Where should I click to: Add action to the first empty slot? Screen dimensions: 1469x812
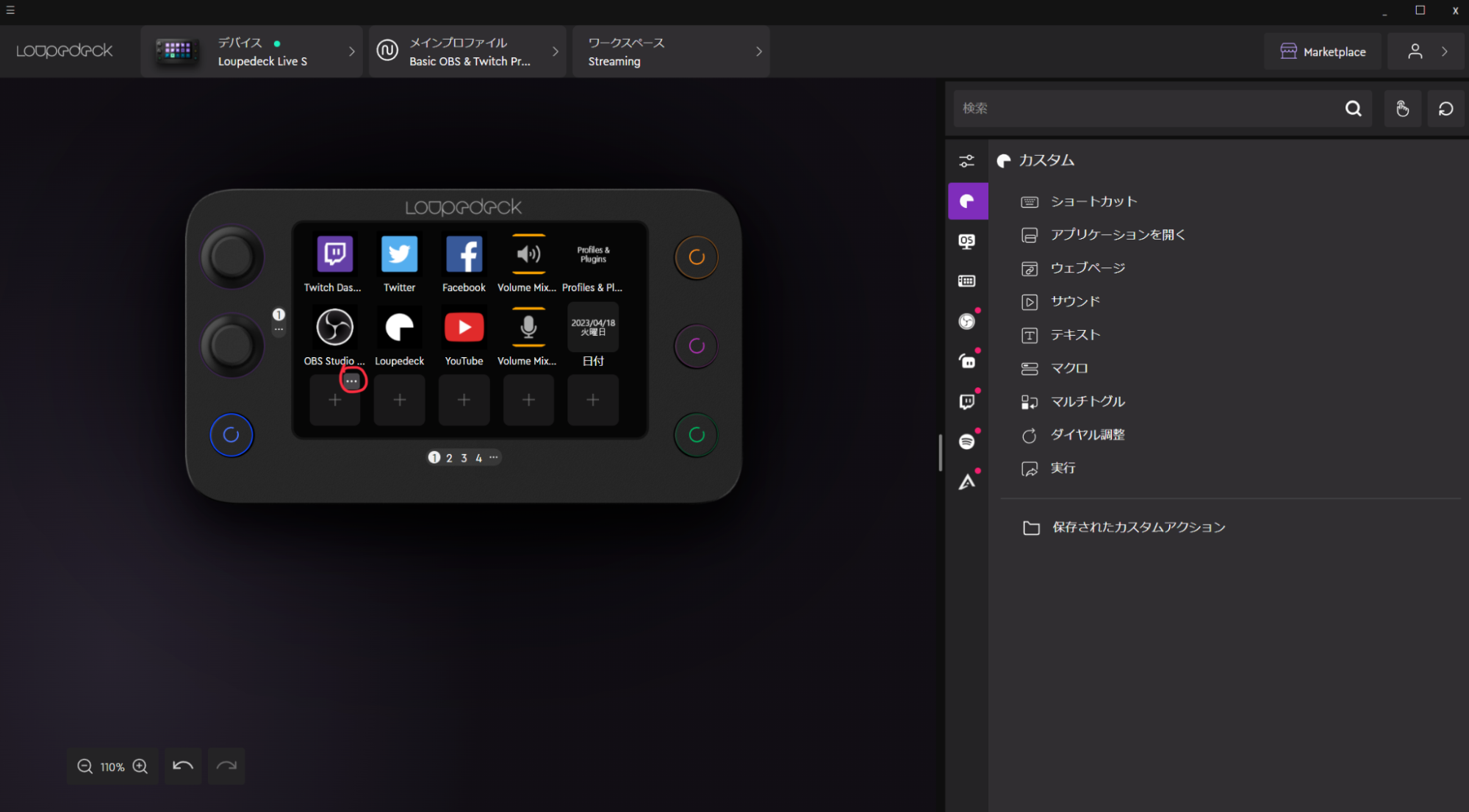tap(334, 400)
